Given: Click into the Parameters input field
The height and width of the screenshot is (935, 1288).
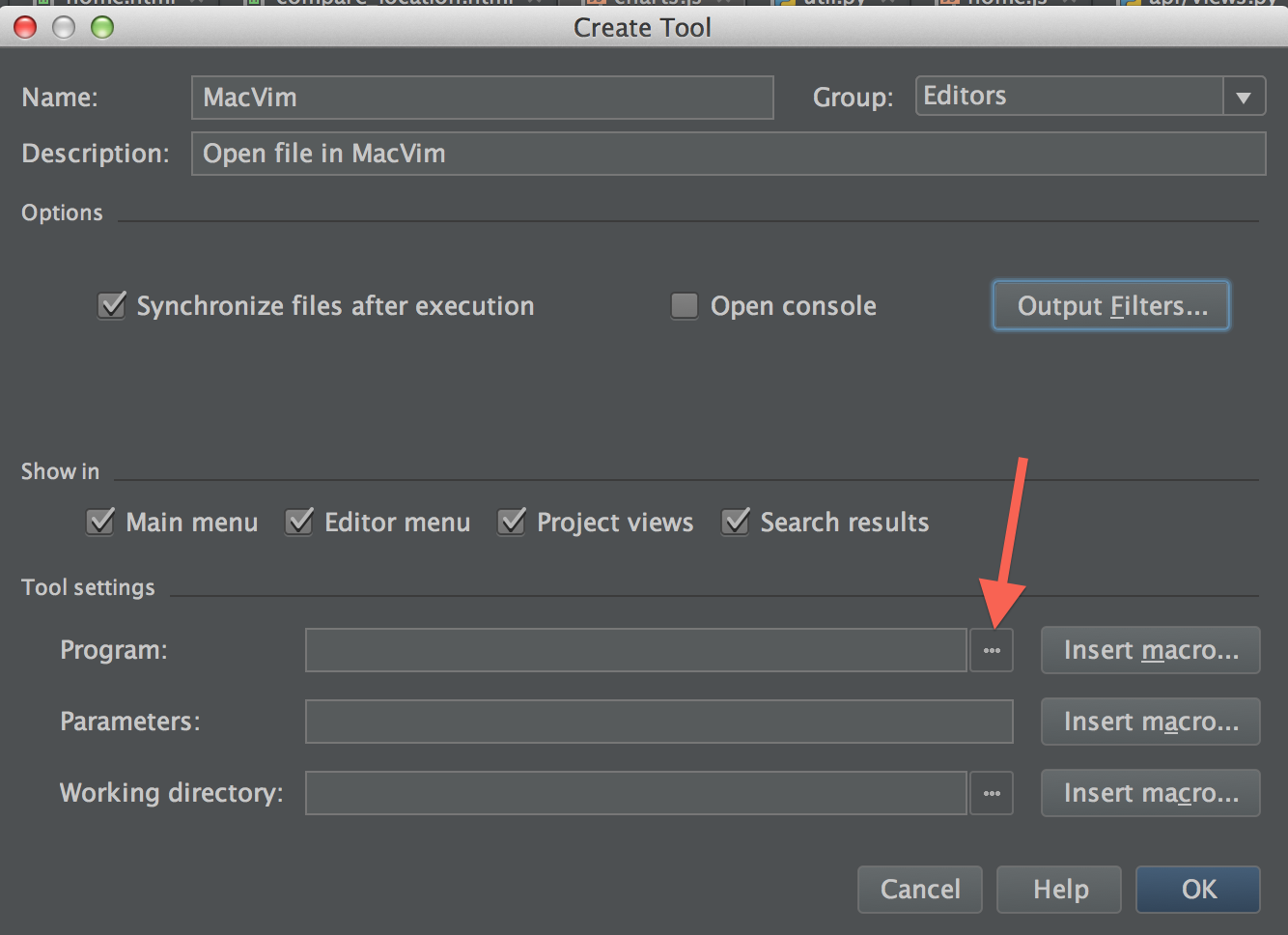Looking at the screenshot, I should [x=659, y=722].
